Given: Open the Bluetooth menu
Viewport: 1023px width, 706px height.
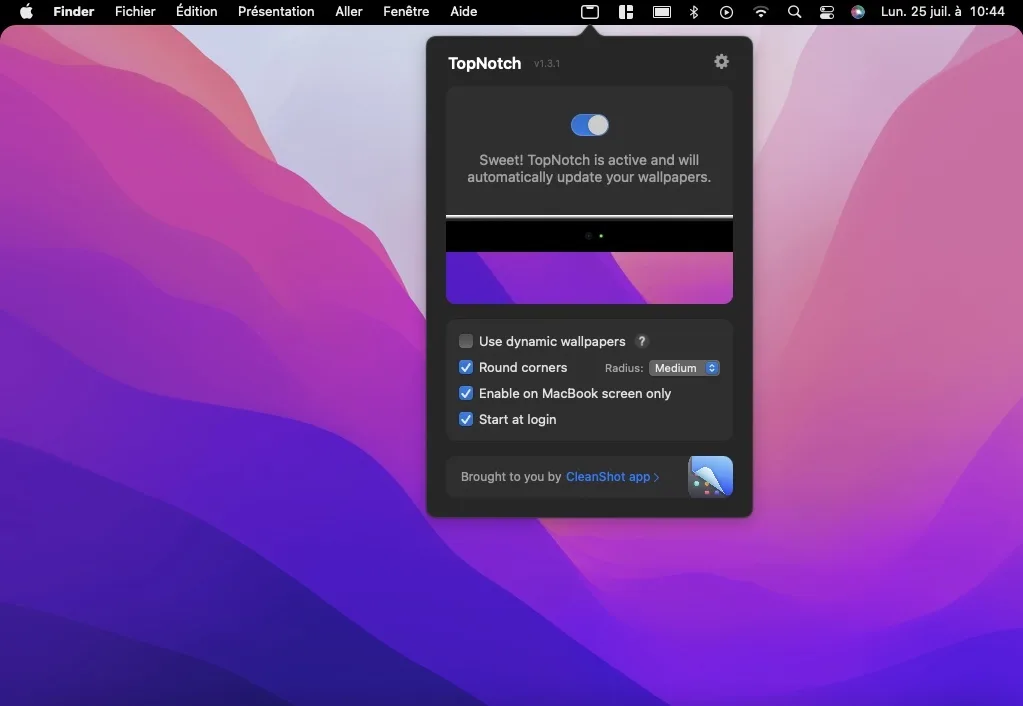Looking at the screenshot, I should click(694, 12).
